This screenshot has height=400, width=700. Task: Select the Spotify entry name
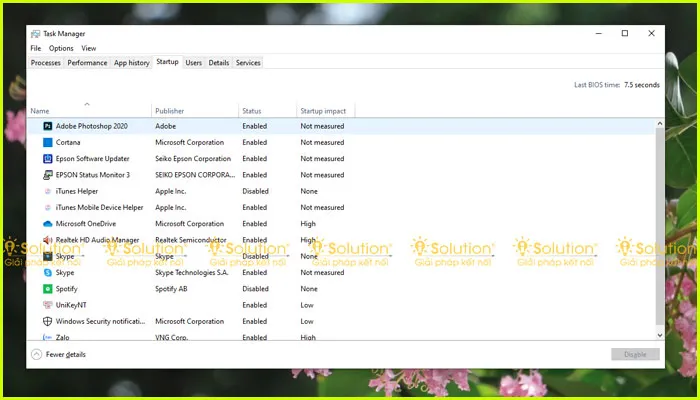pyautogui.click(x=67, y=289)
